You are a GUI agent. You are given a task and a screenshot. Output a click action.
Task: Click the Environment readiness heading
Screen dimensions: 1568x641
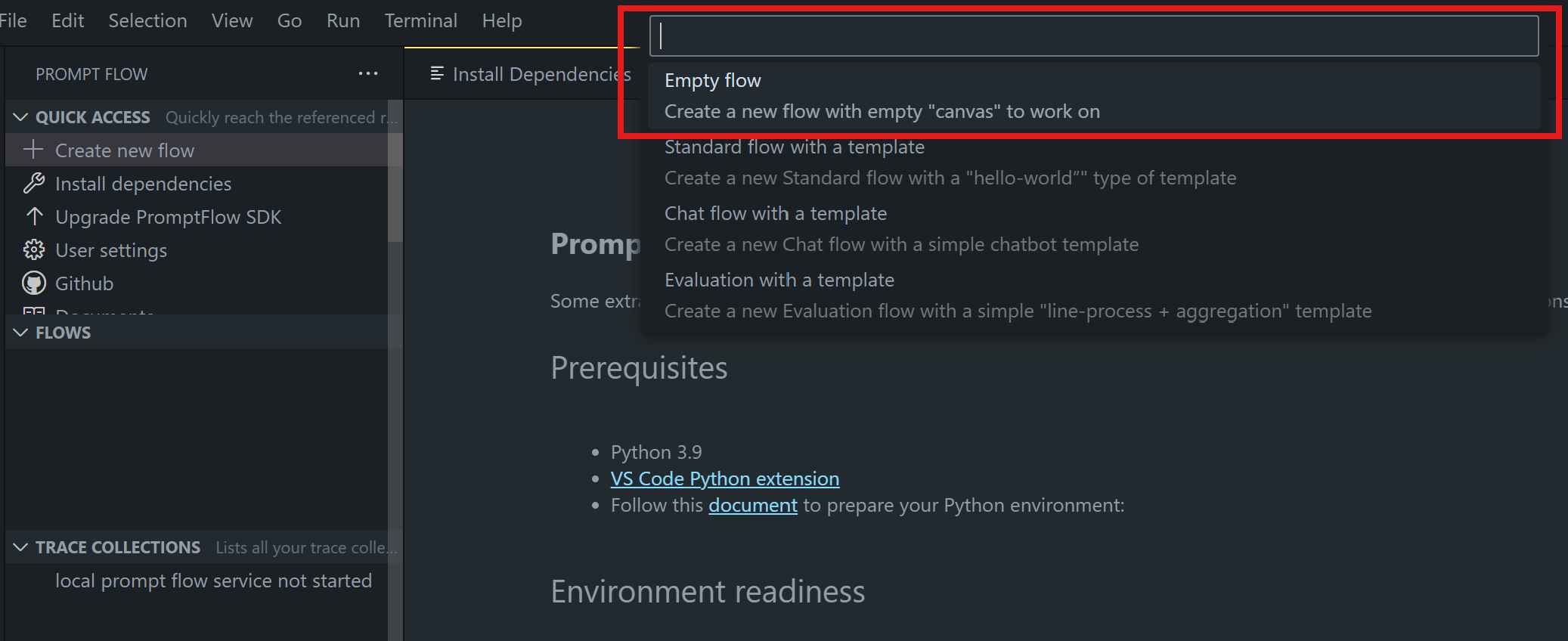708,591
